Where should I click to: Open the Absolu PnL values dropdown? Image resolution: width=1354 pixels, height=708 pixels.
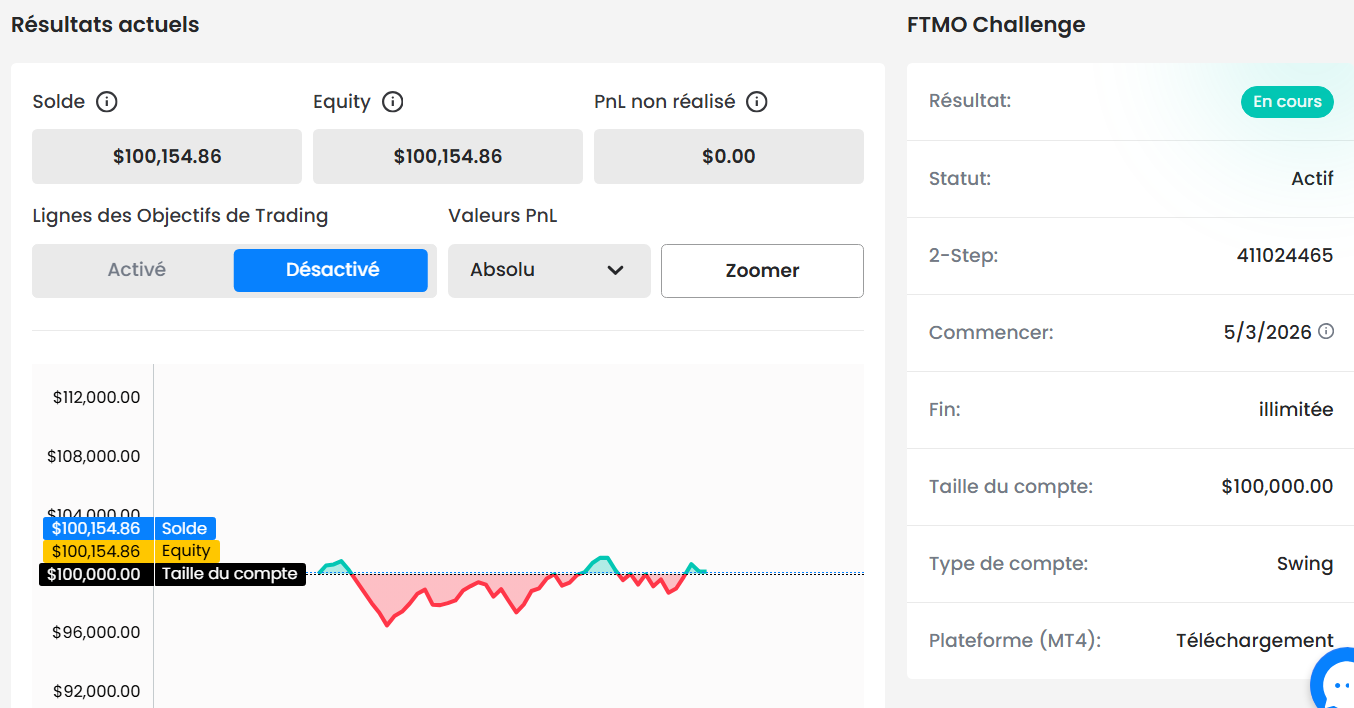coord(549,270)
